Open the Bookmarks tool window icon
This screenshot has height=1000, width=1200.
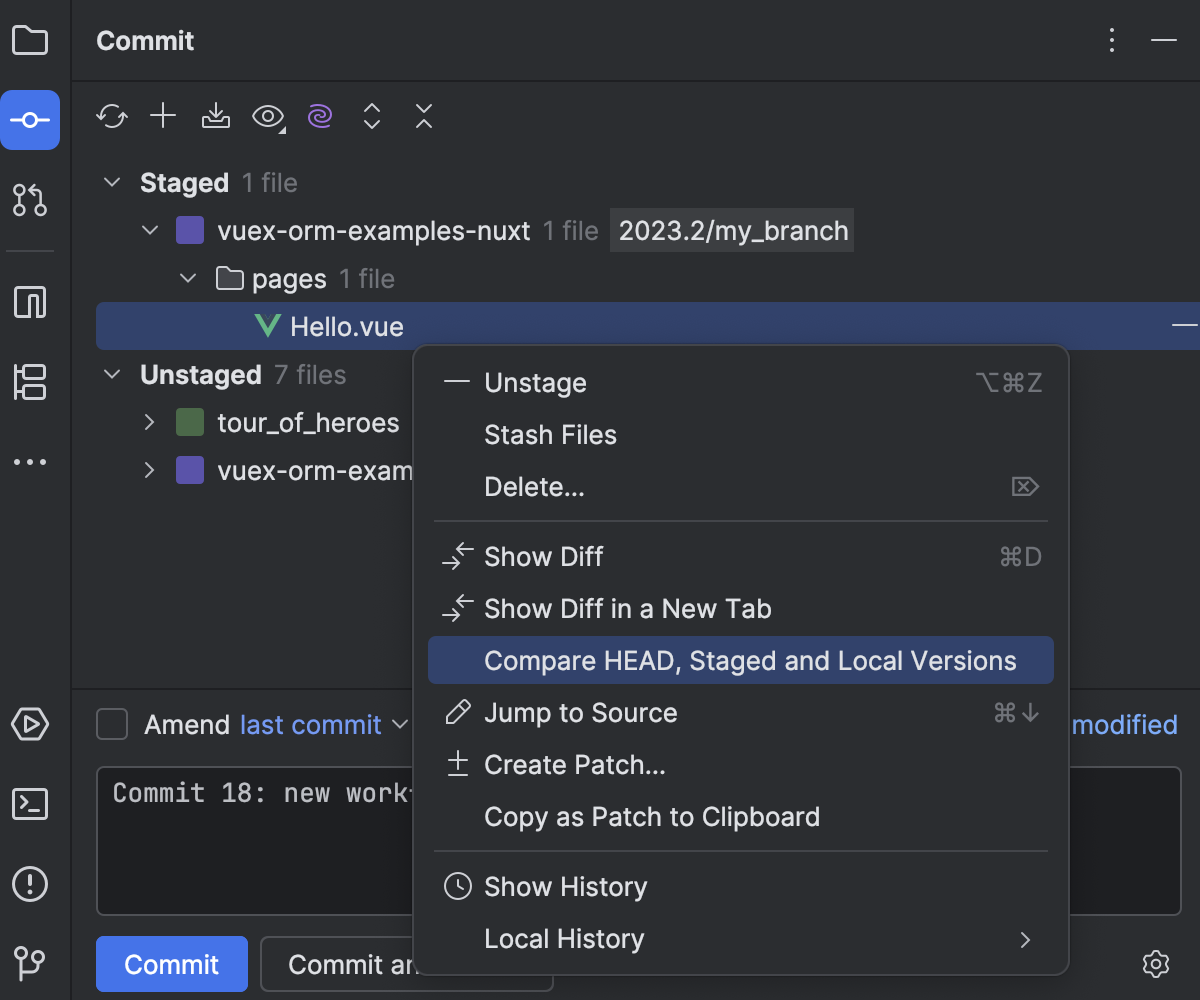(30, 301)
